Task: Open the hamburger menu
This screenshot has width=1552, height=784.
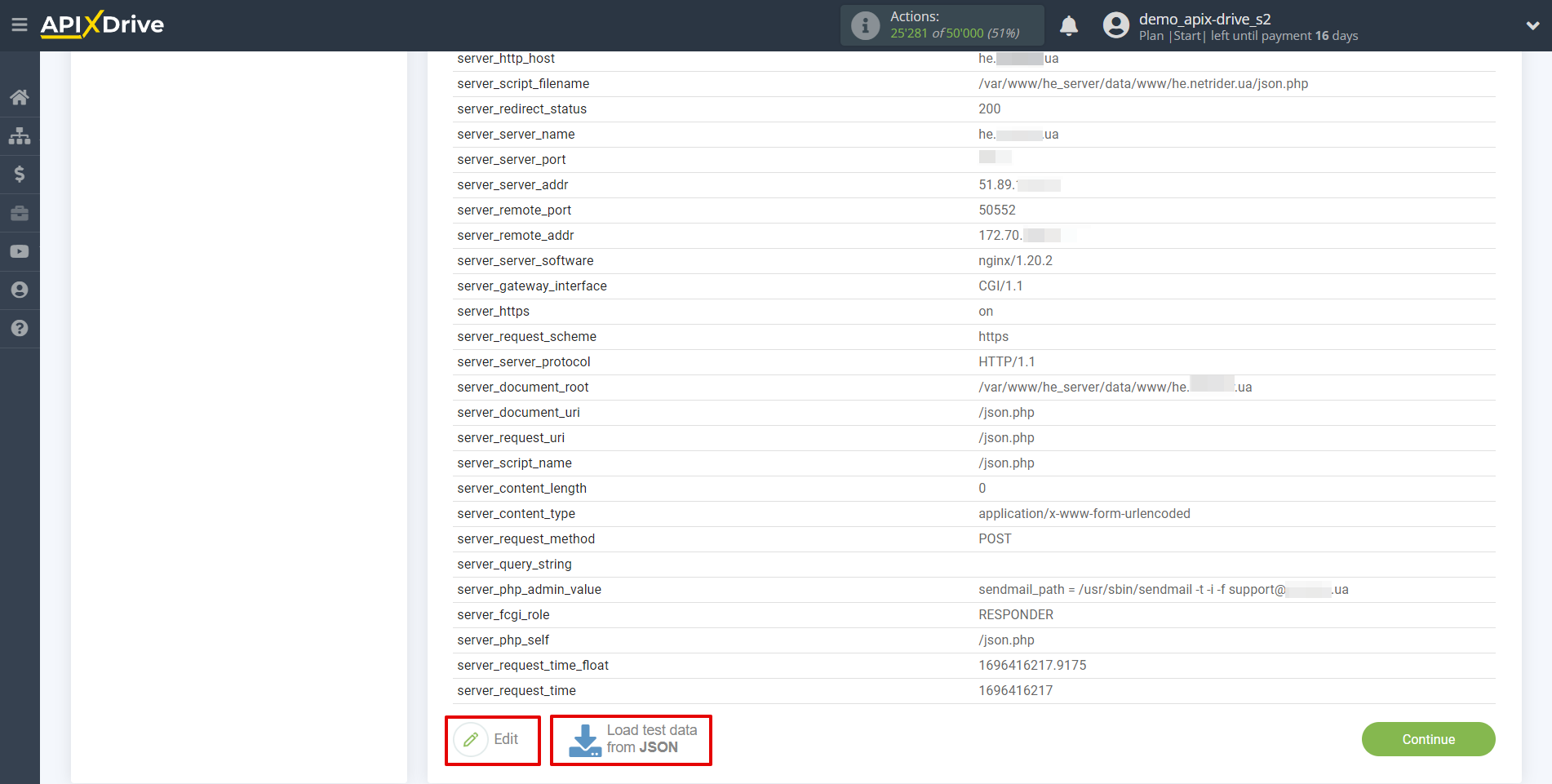Action: pos(20,25)
